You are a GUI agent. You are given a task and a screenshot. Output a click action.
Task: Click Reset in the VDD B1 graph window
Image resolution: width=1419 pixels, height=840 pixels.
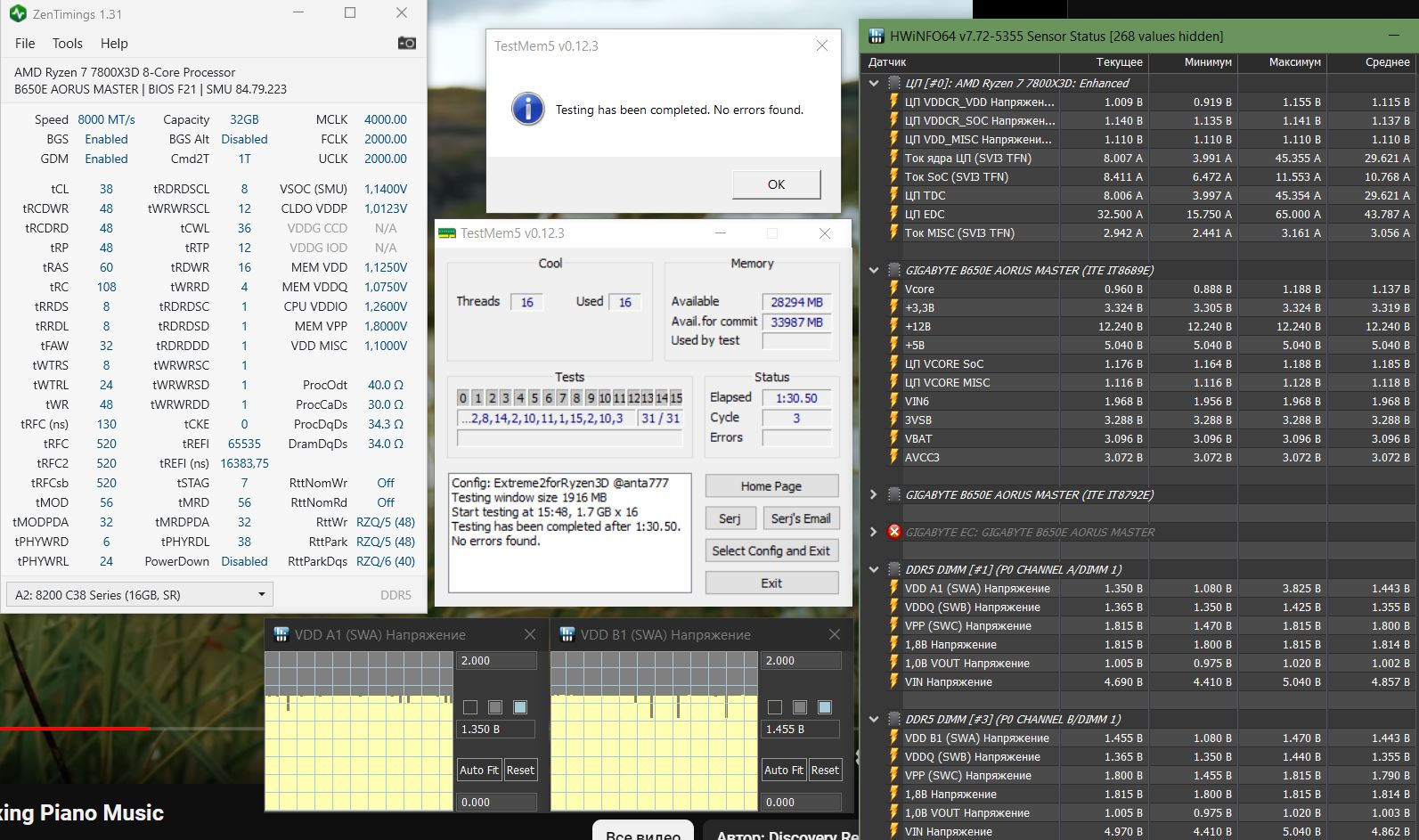click(825, 770)
